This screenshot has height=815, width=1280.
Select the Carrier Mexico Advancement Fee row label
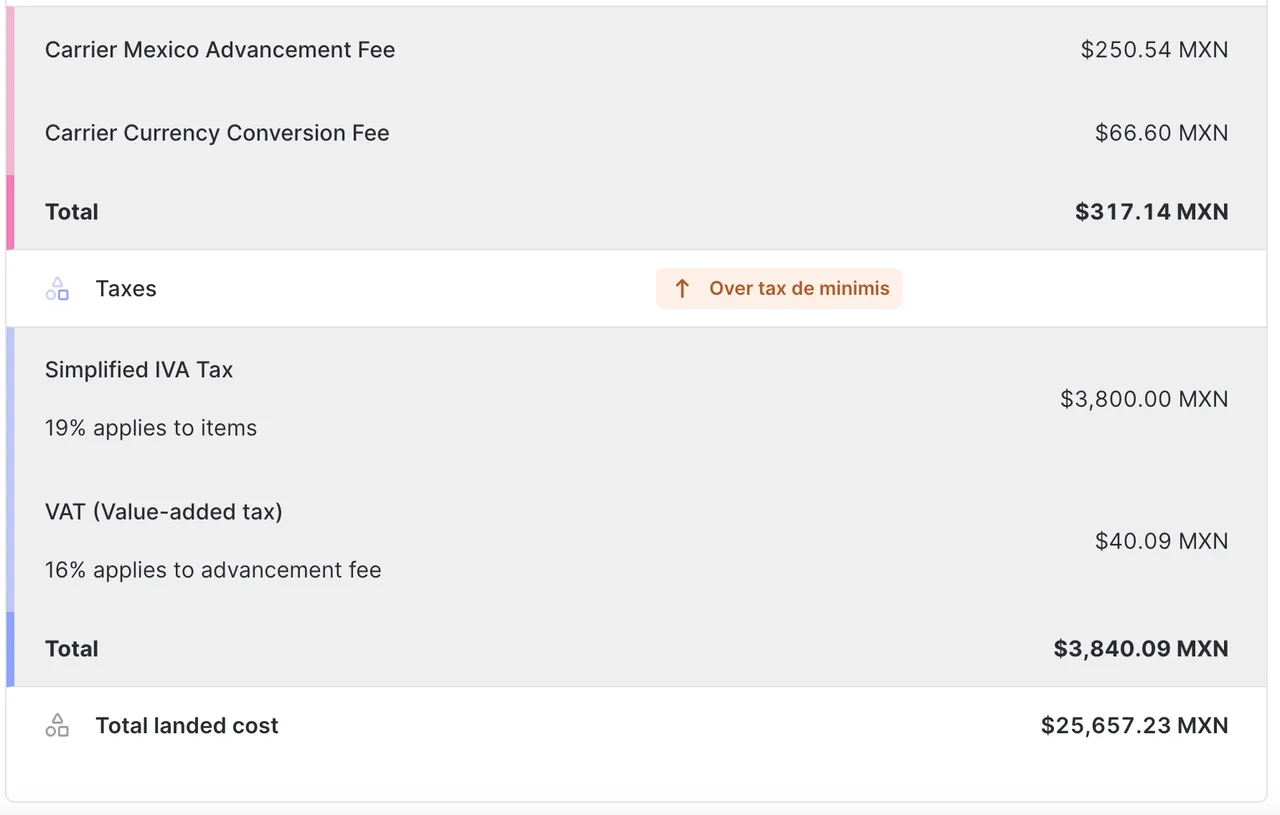click(x=220, y=50)
